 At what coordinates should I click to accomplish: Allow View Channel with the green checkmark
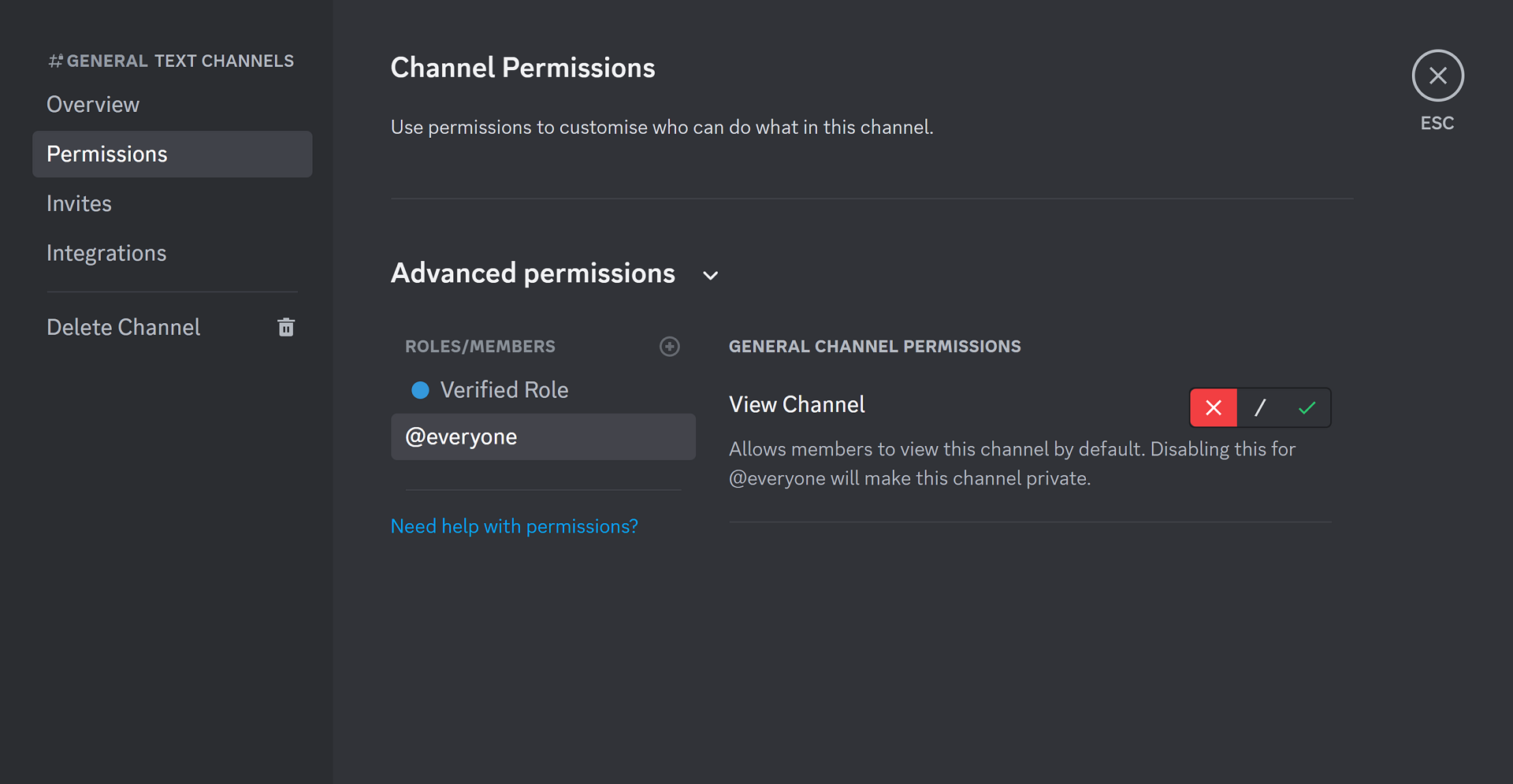1307,407
